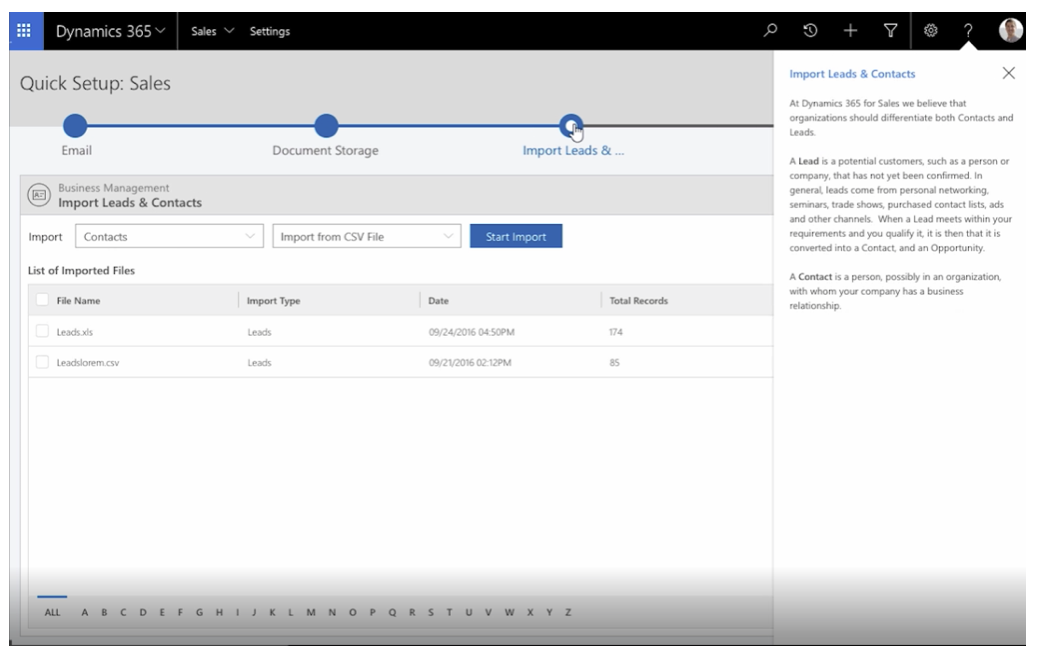Open the Sales menu dropdown
This screenshot has height=660, width=1039.
(x=212, y=31)
